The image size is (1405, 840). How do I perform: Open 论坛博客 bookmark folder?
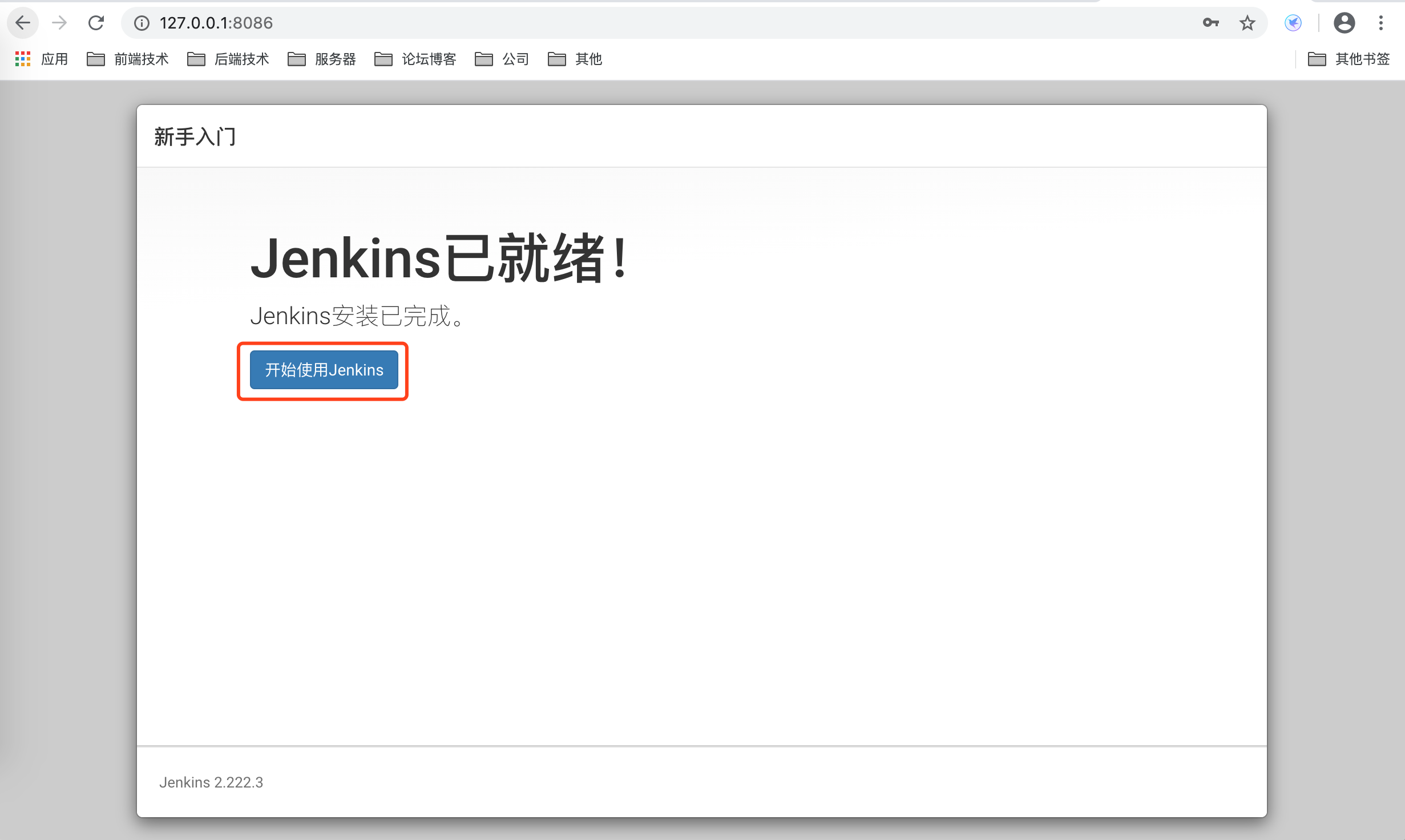pos(415,59)
